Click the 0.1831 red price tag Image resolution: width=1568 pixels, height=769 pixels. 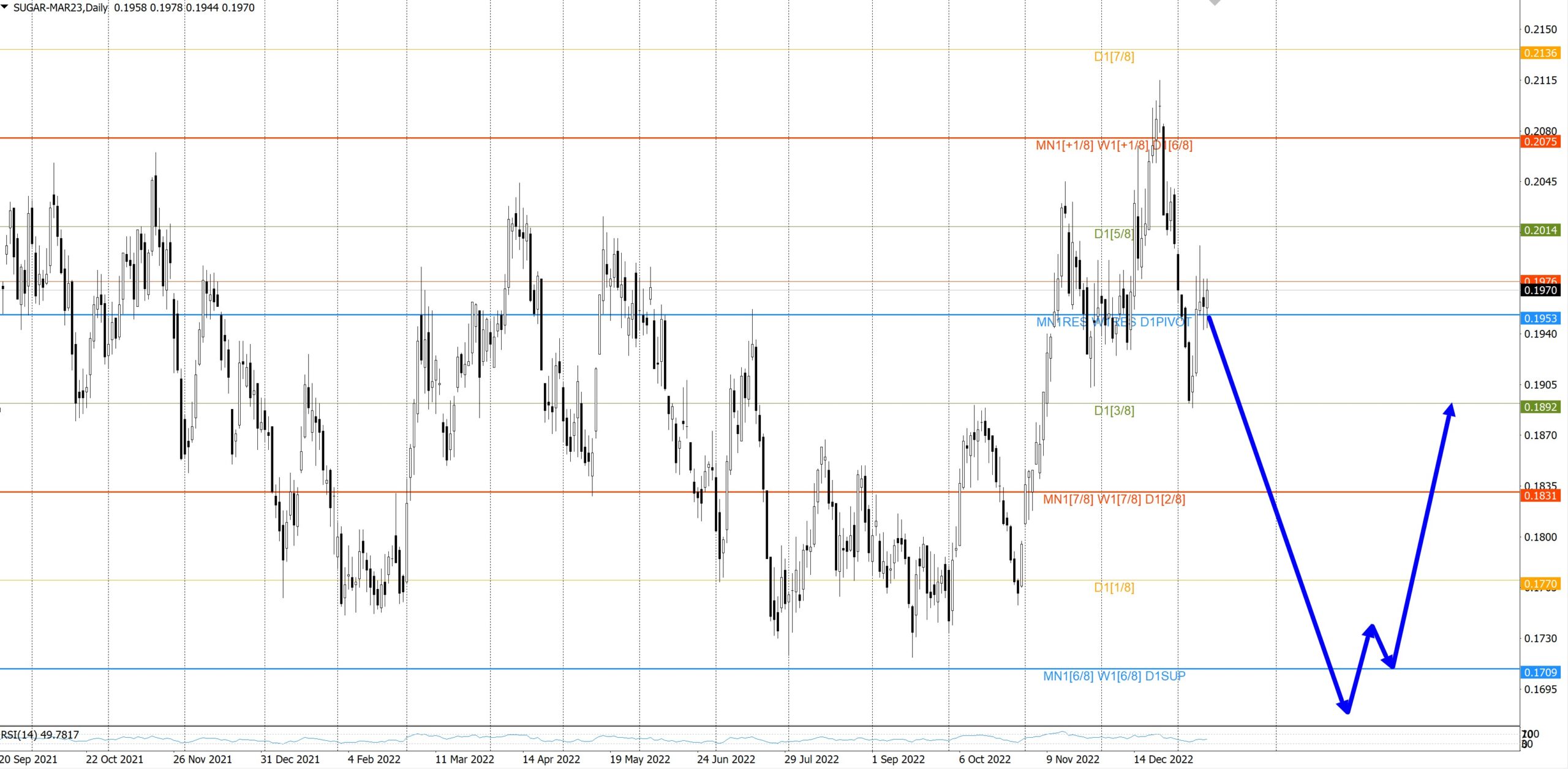[1540, 496]
